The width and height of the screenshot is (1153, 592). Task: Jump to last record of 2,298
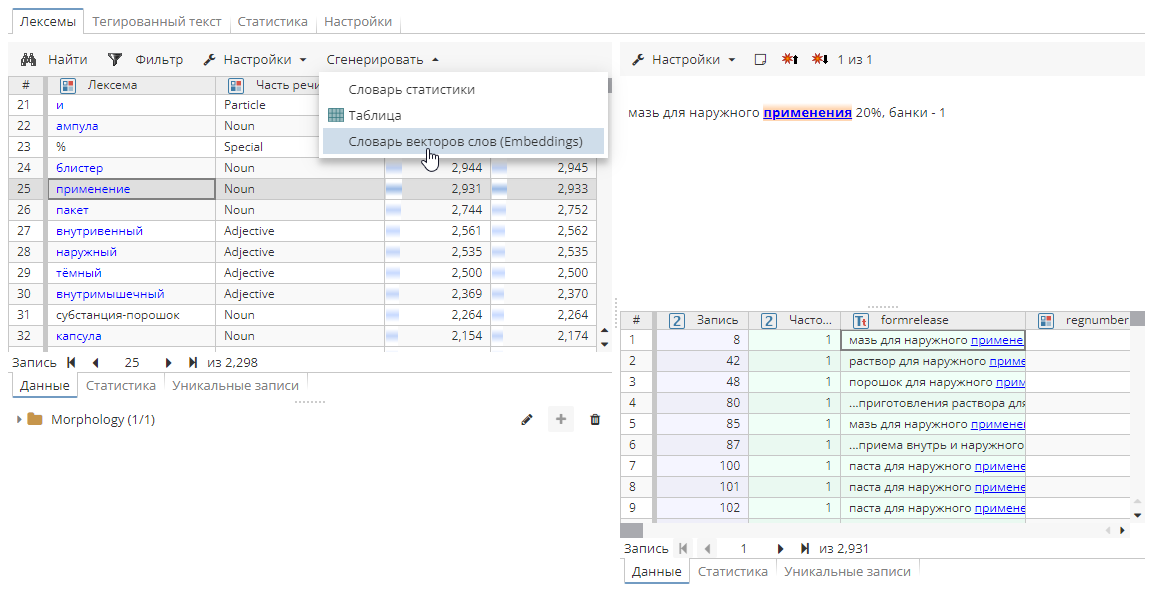click(x=193, y=363)
